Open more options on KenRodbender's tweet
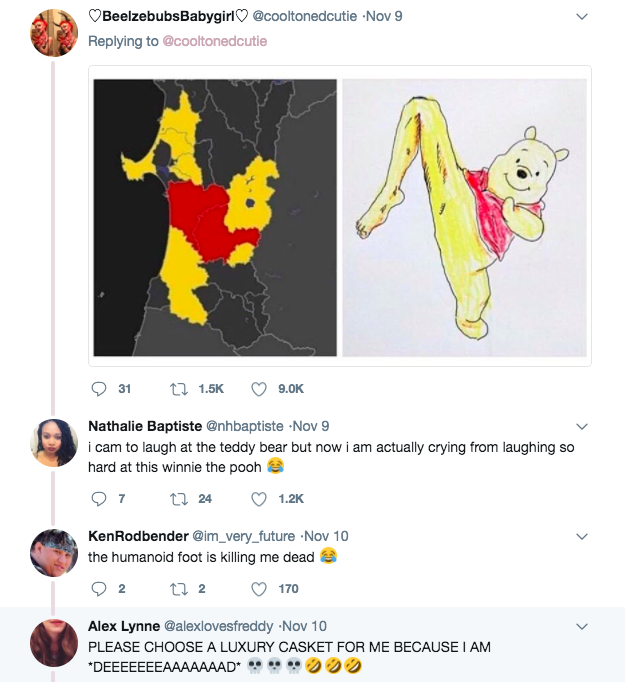Image resolution: width=625 pixels, height=682 pixels. click(583, 536)
